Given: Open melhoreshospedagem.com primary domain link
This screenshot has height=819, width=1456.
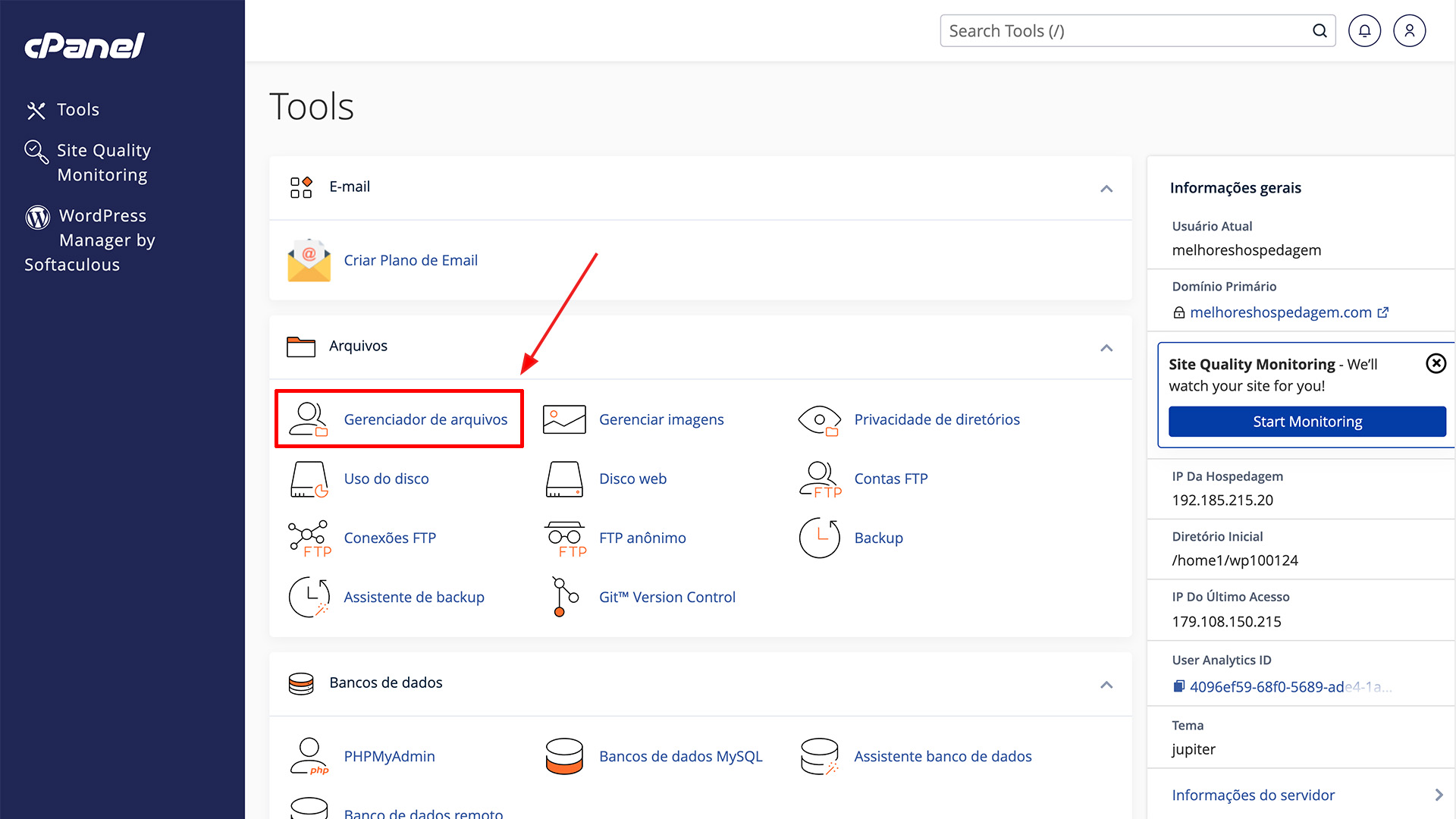Looking at the screenshot, I should click(x=1280, y=312).
